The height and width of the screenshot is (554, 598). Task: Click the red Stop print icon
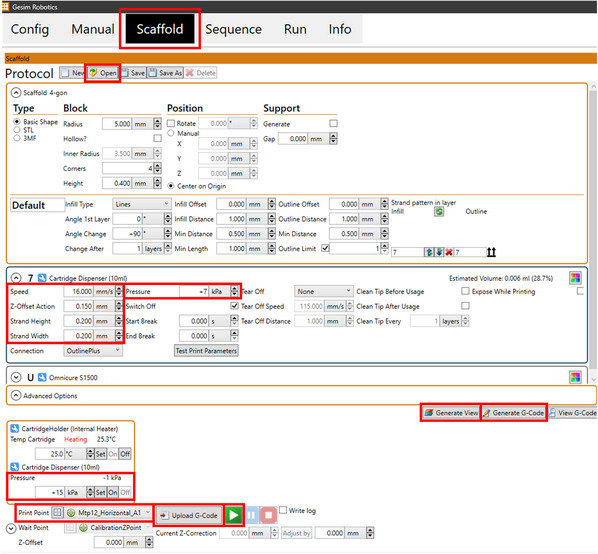268,515
